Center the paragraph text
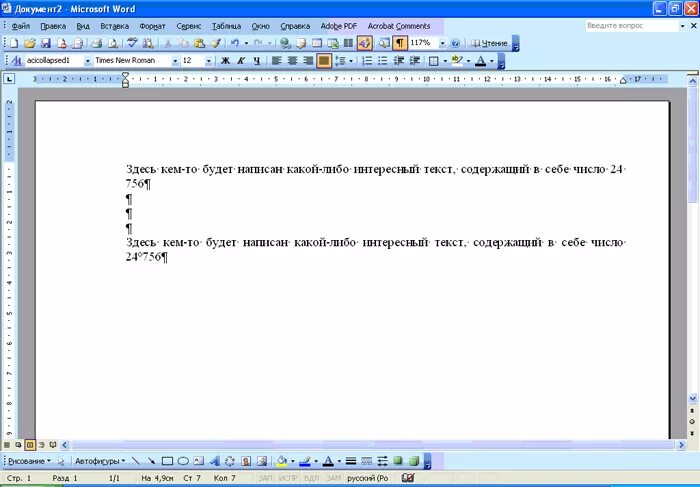The width and height of the screenshot is (700, 487). [292, 61]
